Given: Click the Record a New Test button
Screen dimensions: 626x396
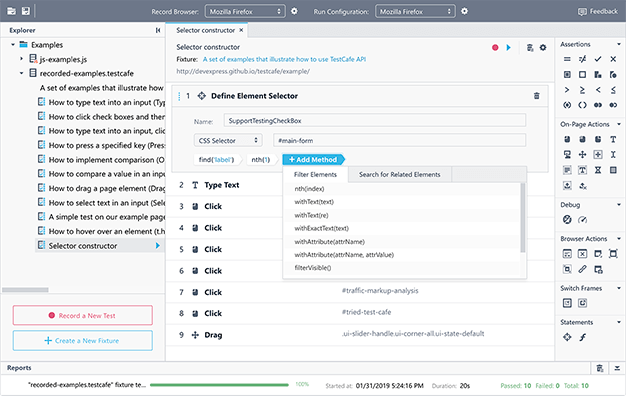Looking at the screenshot, I should 83,315.
